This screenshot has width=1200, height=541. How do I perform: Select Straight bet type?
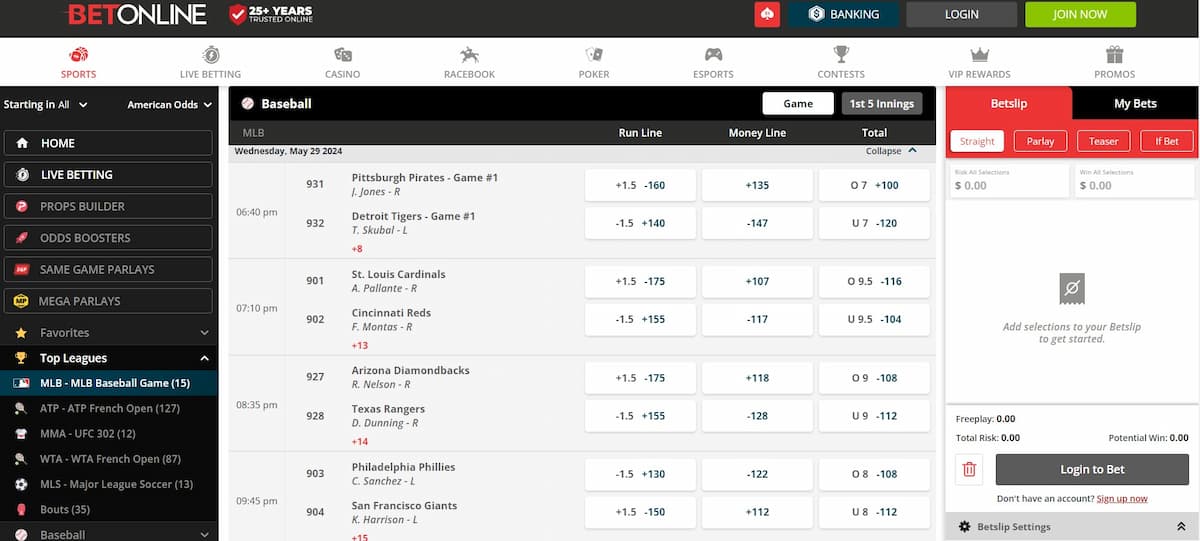[977, 141]
